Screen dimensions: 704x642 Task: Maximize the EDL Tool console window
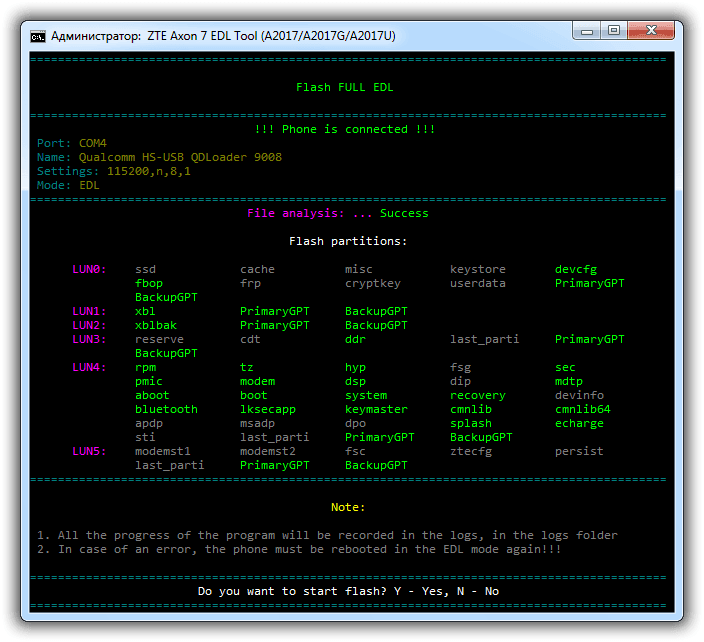click(x=614, y=31)
